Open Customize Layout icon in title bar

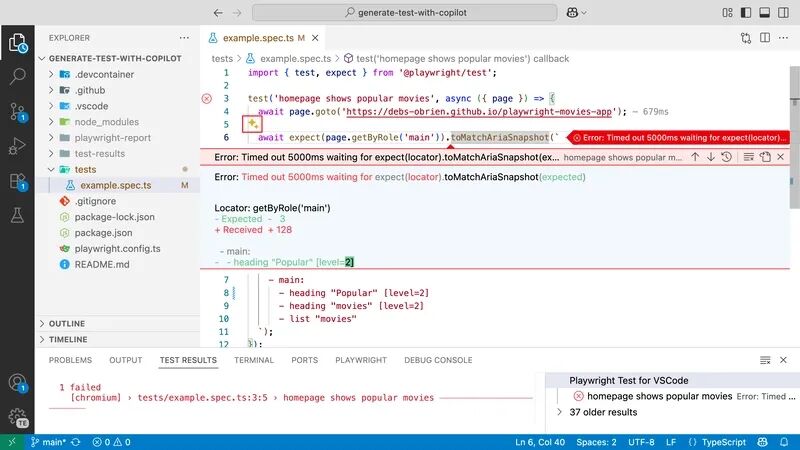click(728, 13)
